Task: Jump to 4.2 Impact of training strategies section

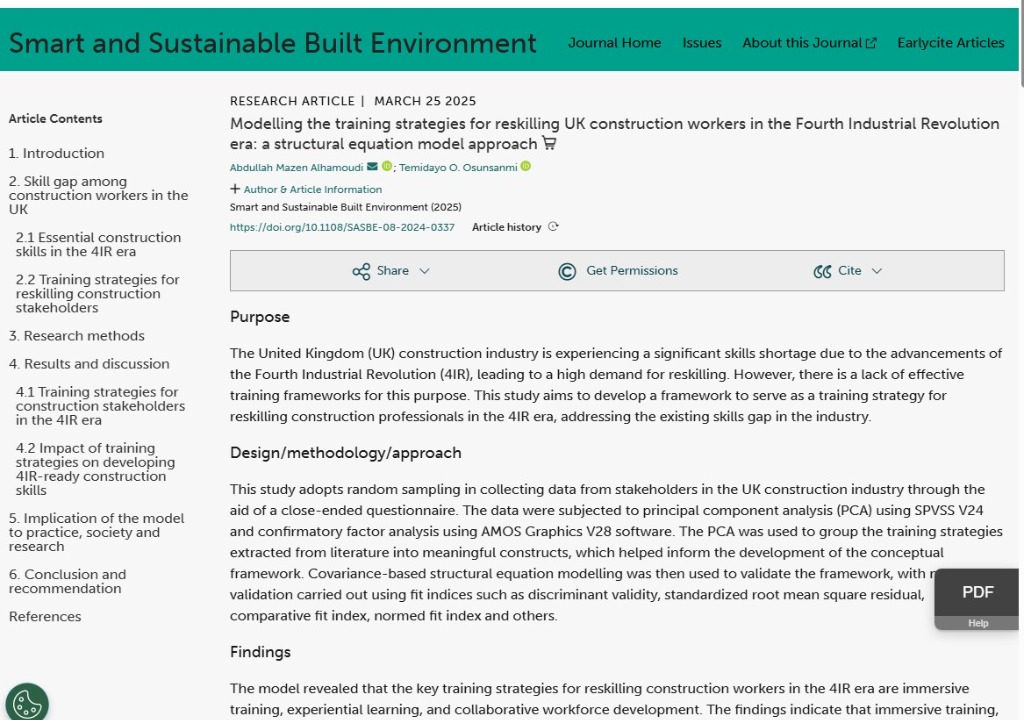Action: point(96,469)
